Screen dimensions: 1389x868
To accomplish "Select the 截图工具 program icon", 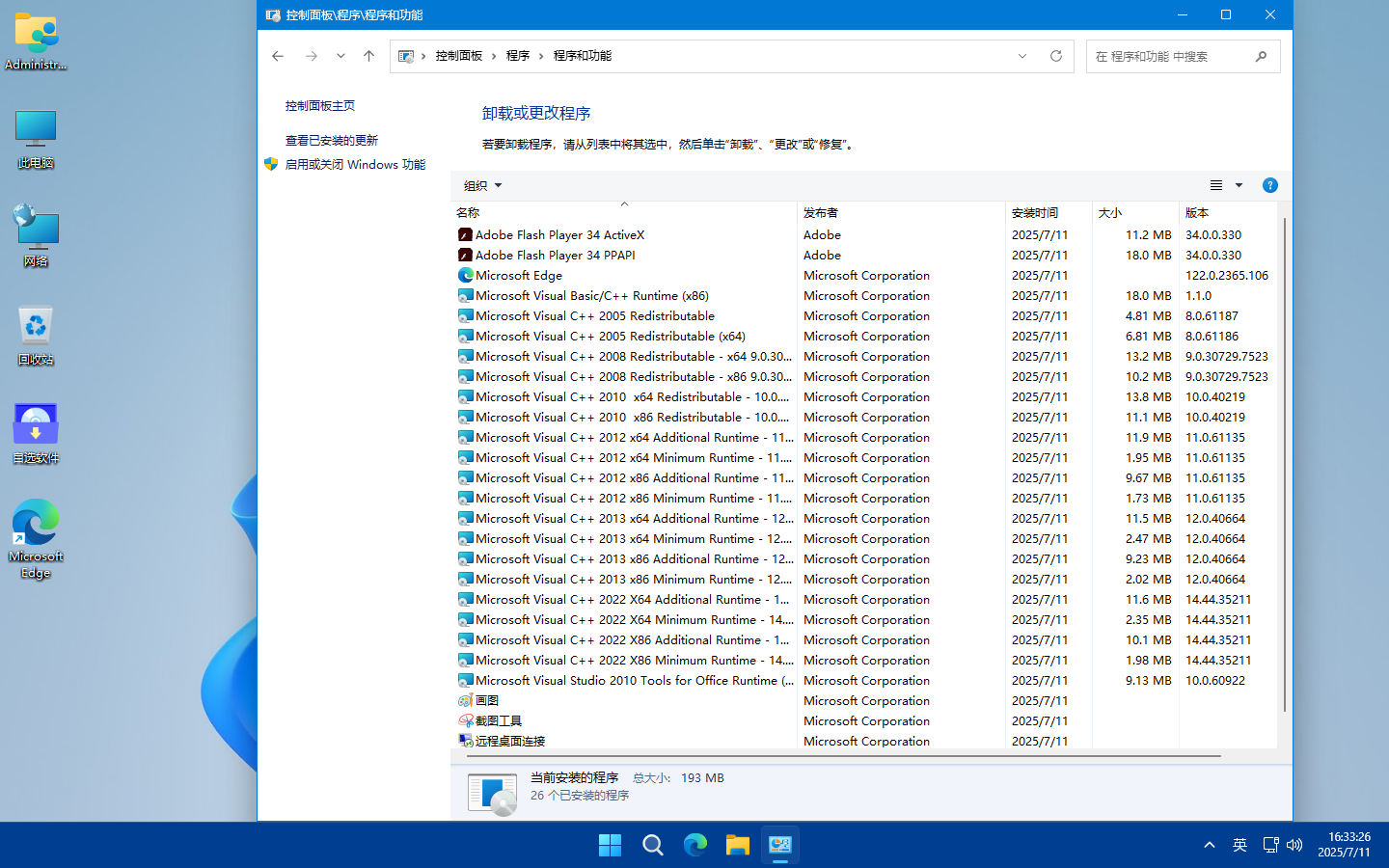I will [465, 720].
